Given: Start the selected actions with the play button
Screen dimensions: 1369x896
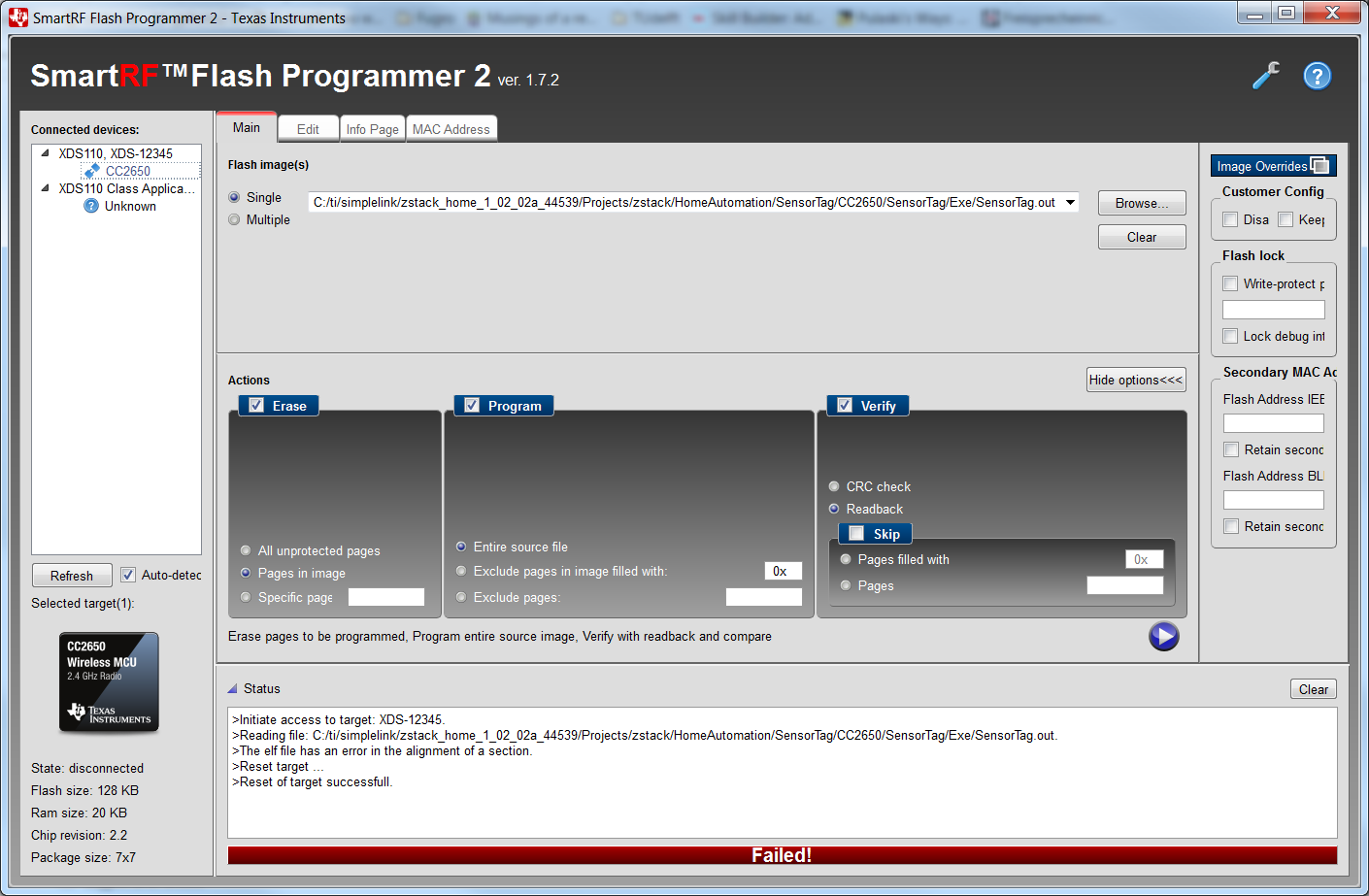Looking at the screenshot, I should (x=1163, y=636).
